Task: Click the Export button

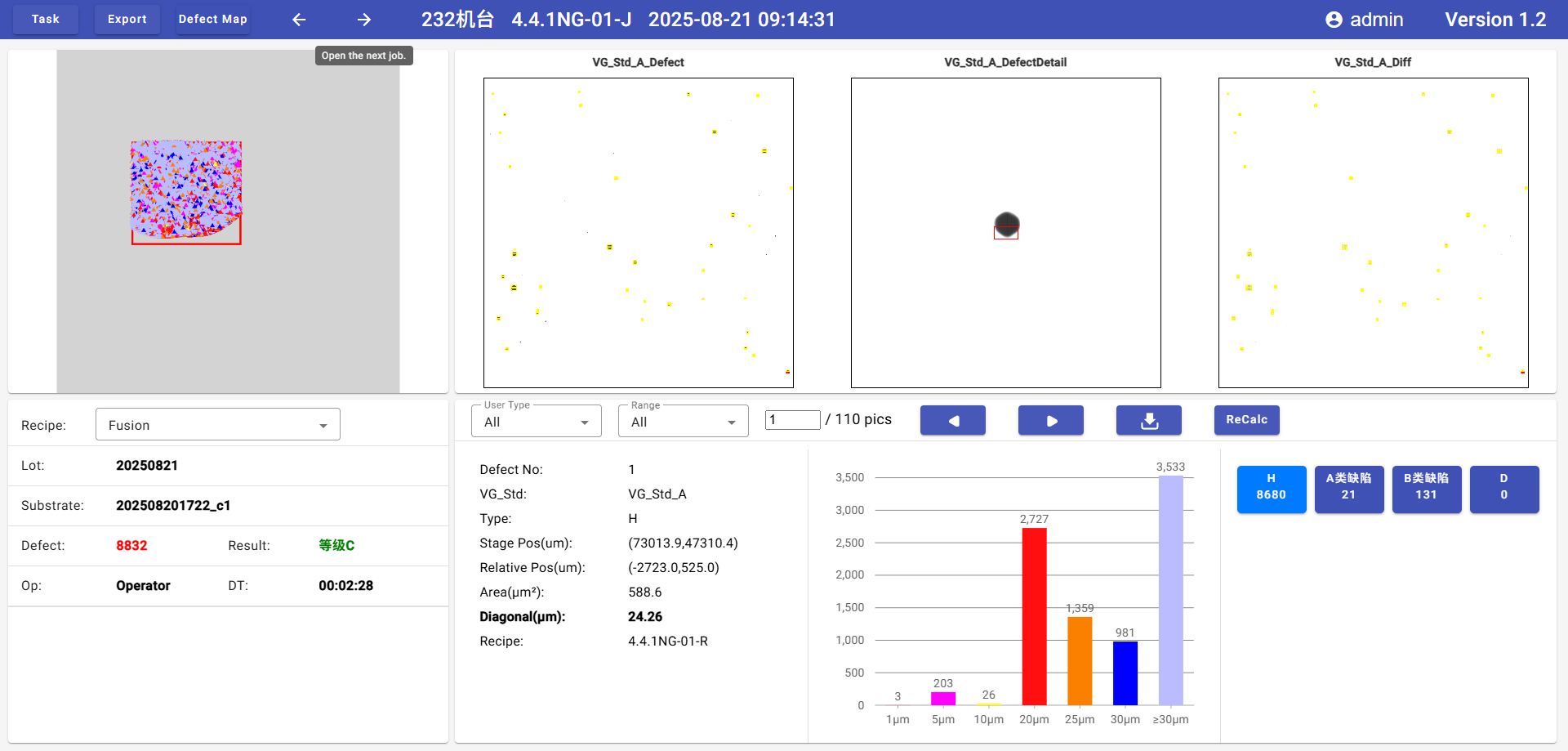Action: coord(127,20)
